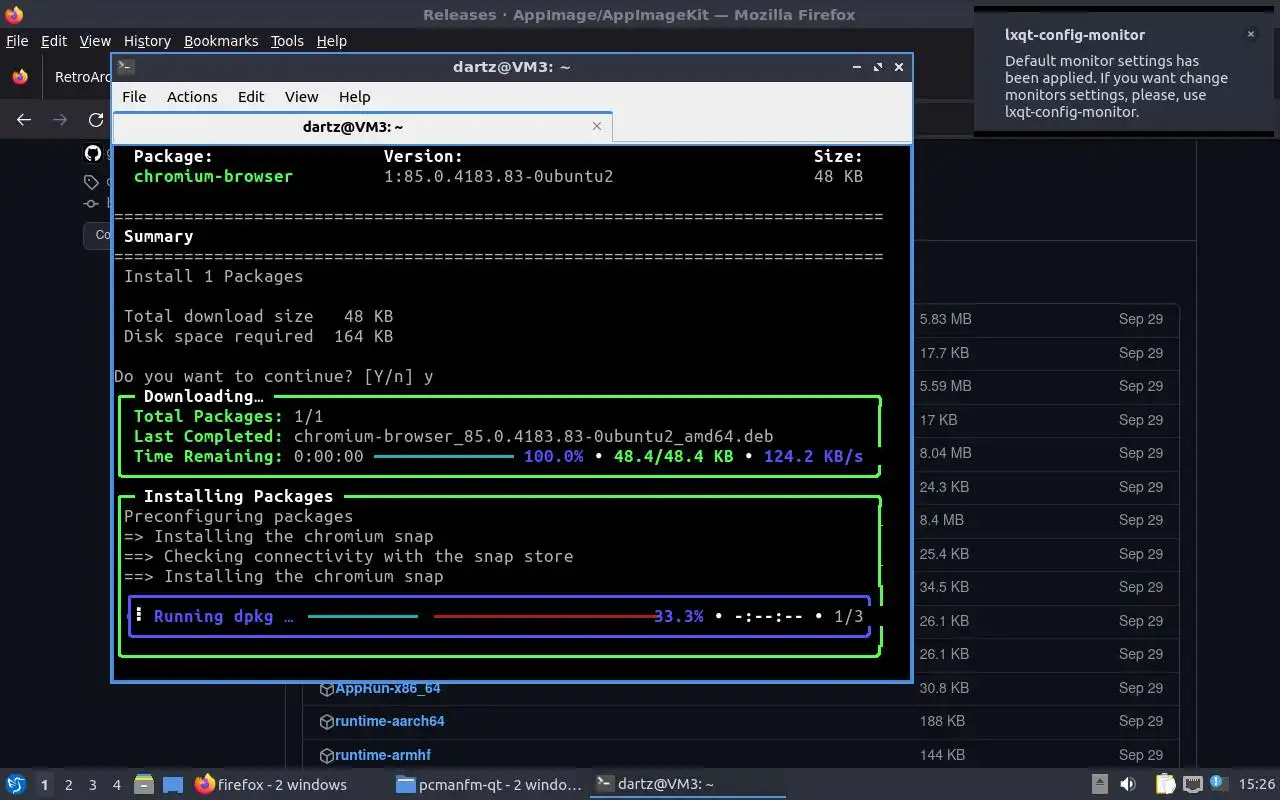Click package icon beside runtime-aarch64
Viewport: 1280px width, 800px height.
pos(326,722)
